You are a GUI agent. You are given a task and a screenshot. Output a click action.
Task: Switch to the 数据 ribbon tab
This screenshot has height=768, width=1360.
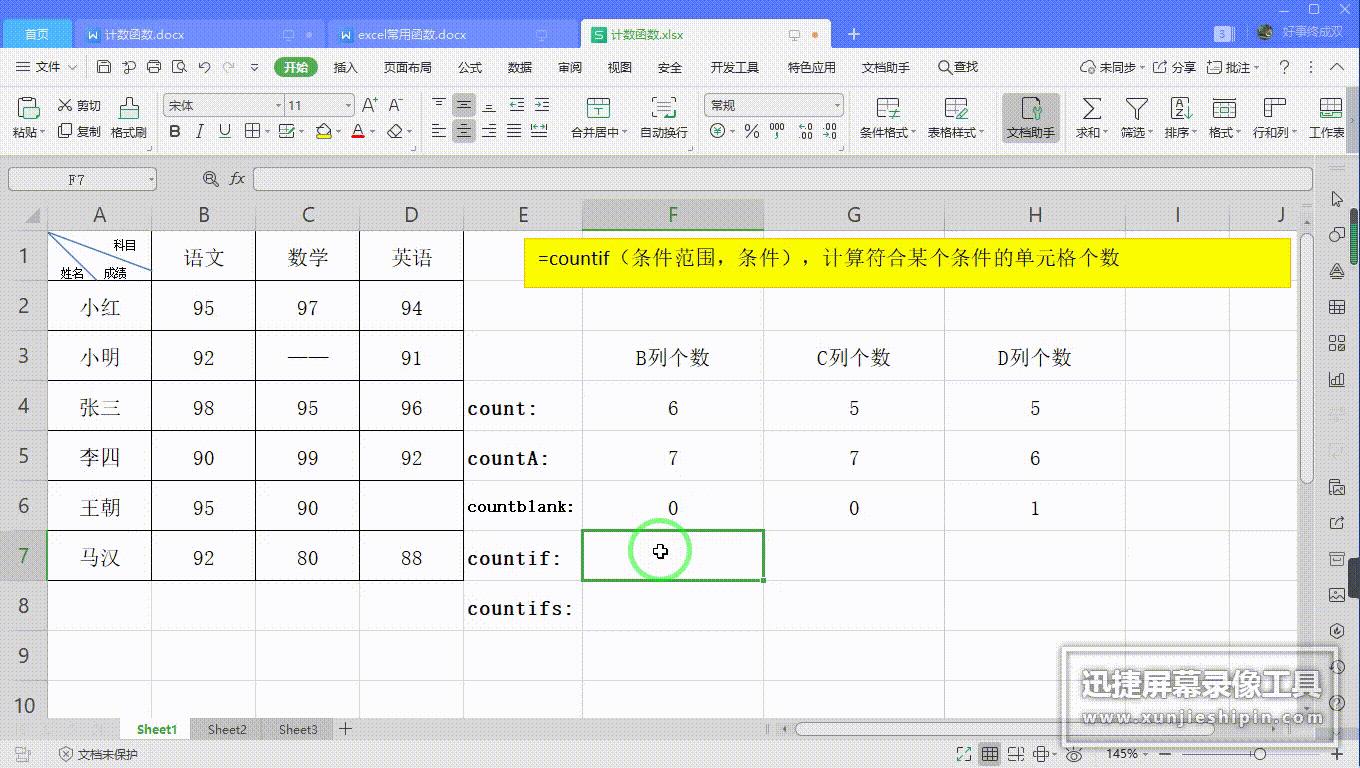click(520, 67)
